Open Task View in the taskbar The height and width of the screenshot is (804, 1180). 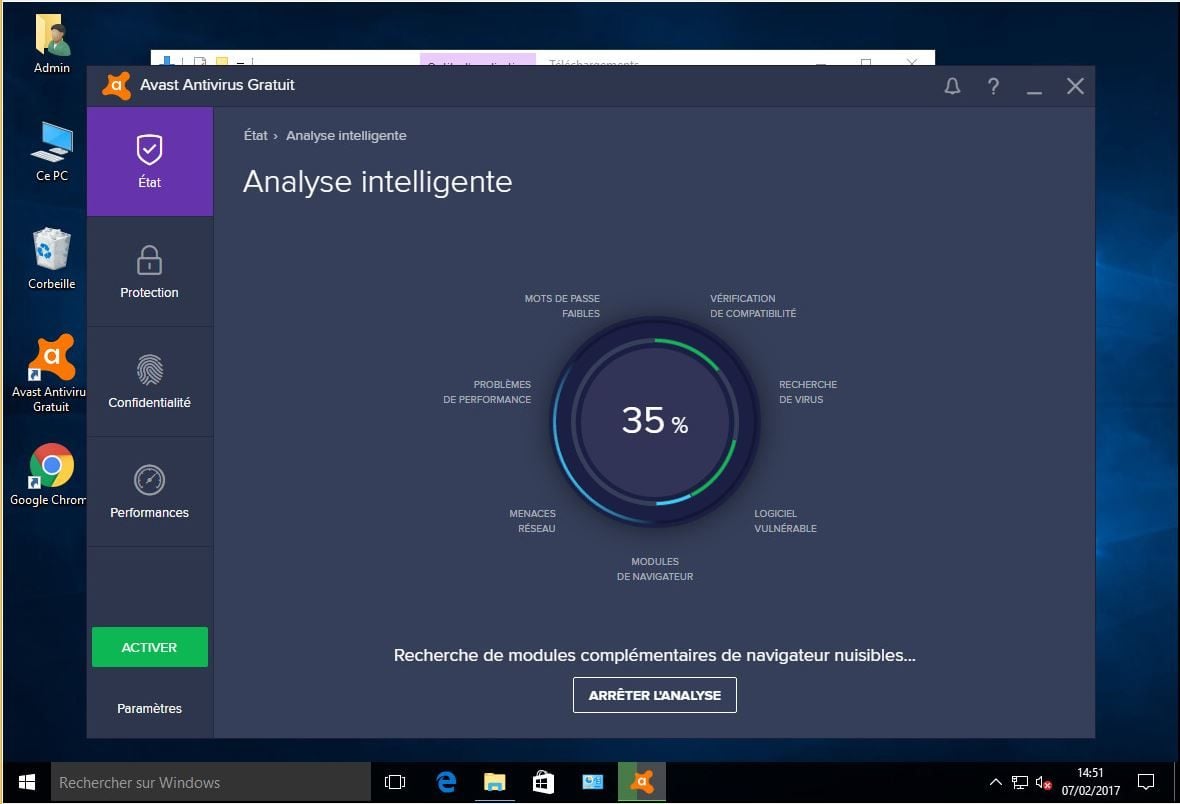coord(394,782)
